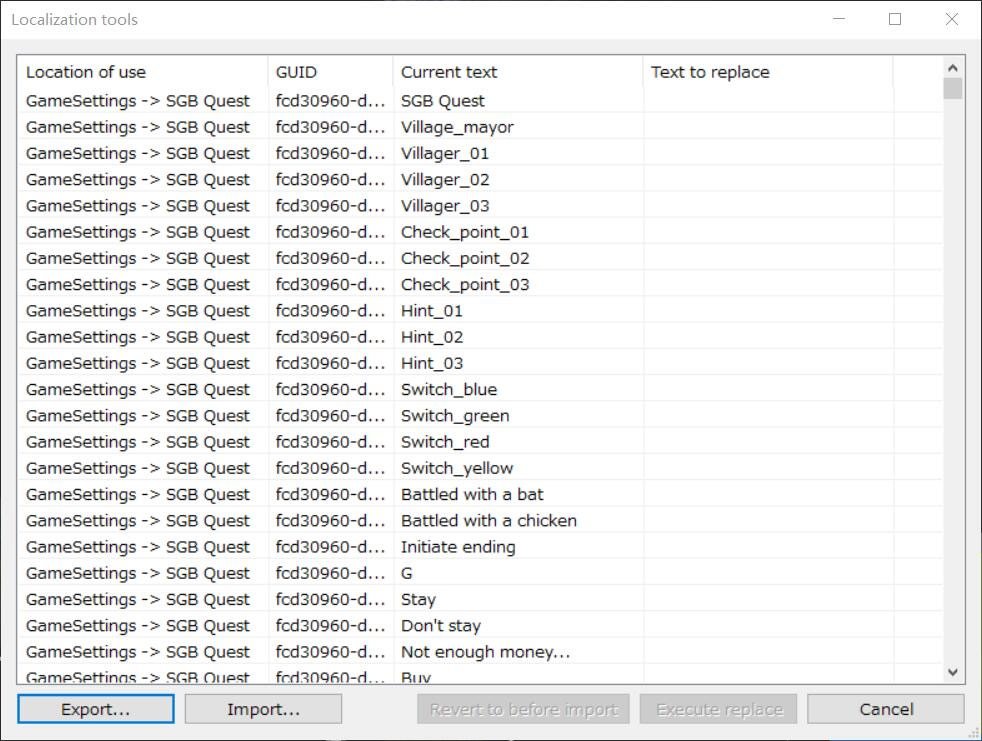This screenshot has height=741, width=982.
Task: Select the 'Don't stay' text row
Action: click(480, 626)
